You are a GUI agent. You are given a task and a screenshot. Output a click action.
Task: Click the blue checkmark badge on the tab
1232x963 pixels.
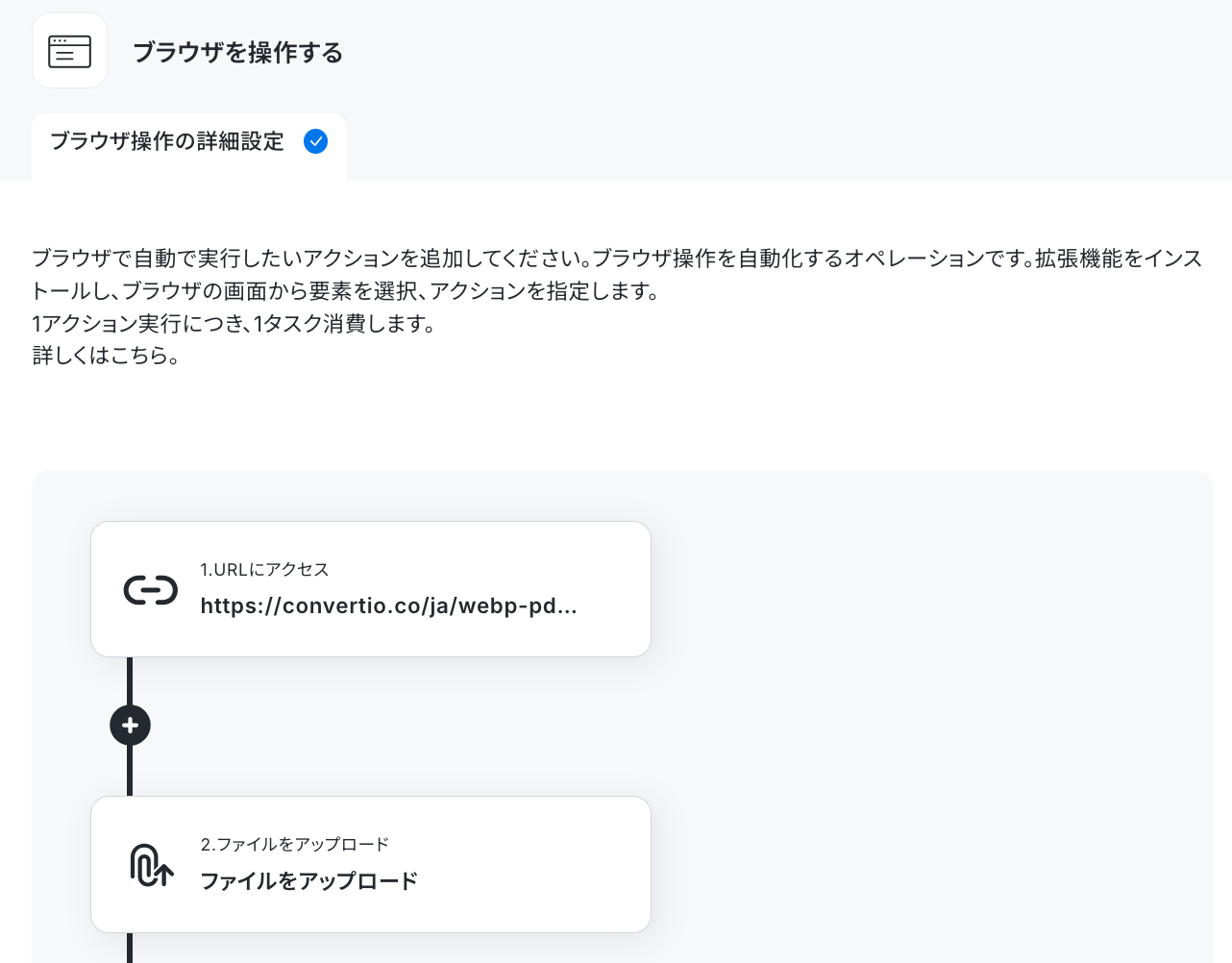pos(315,141)
